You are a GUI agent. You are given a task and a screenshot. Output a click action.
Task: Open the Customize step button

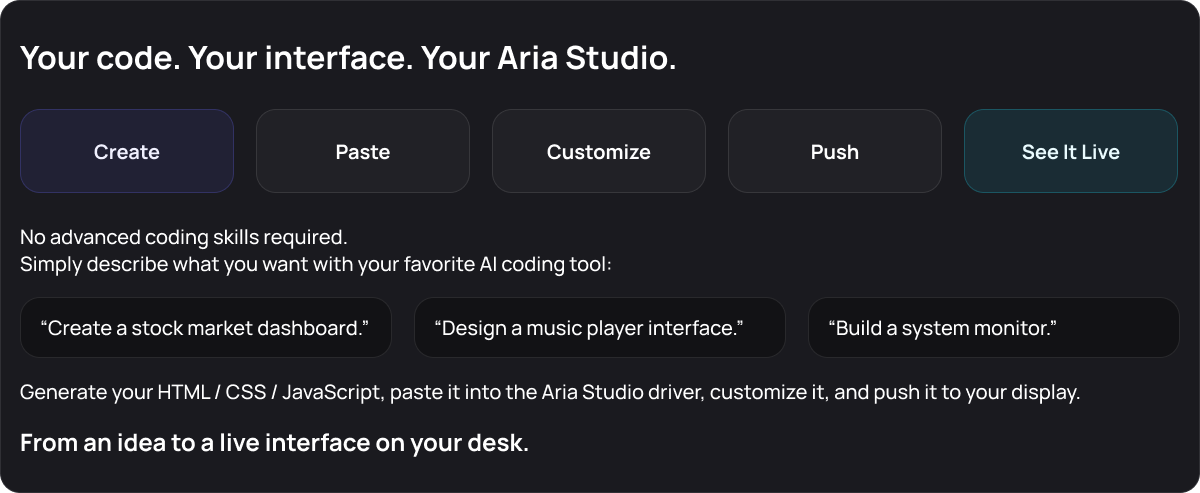(599, 151)
